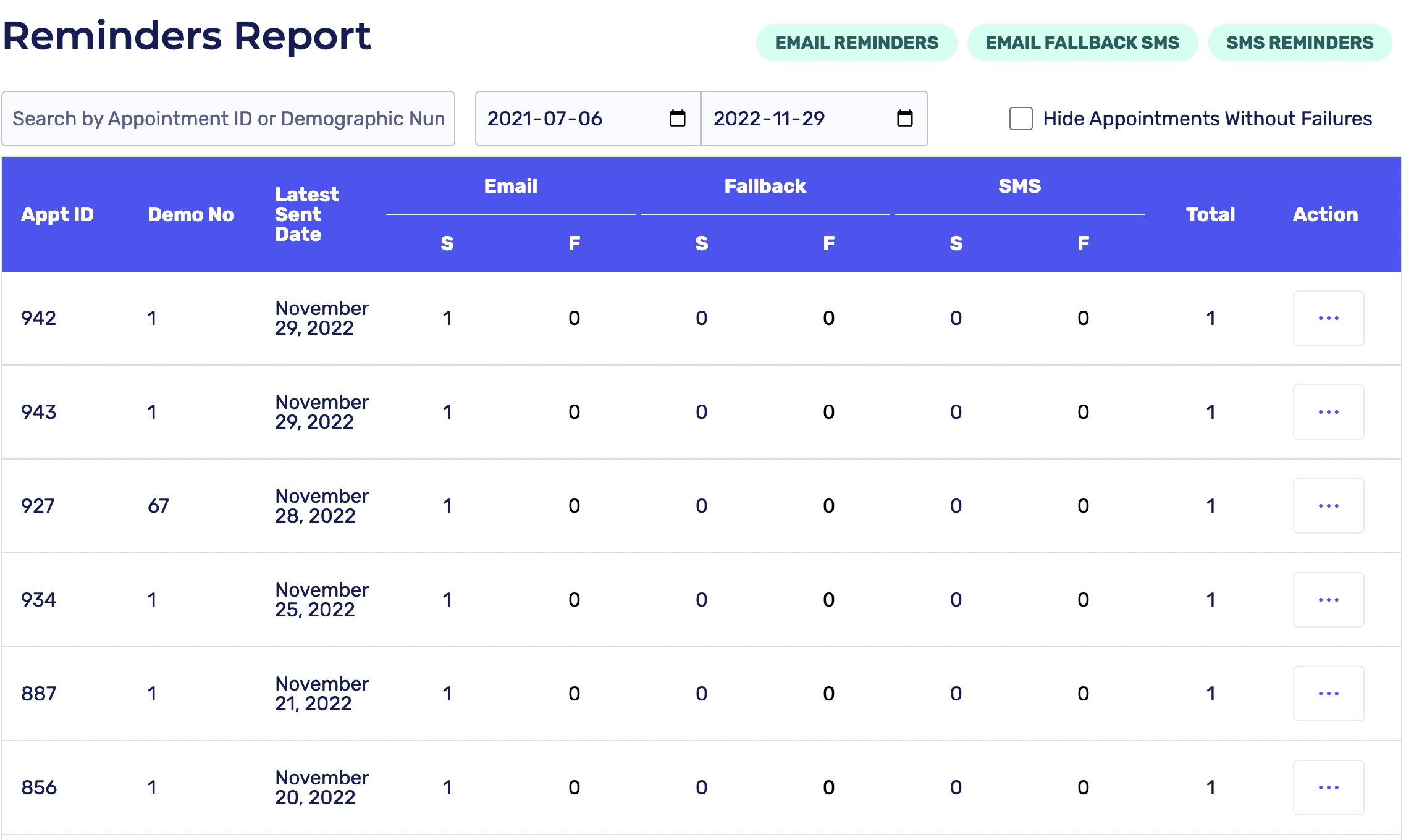Switch to Email Reminders view
This screenshot has height=840, width=1406.
(856, 43)
